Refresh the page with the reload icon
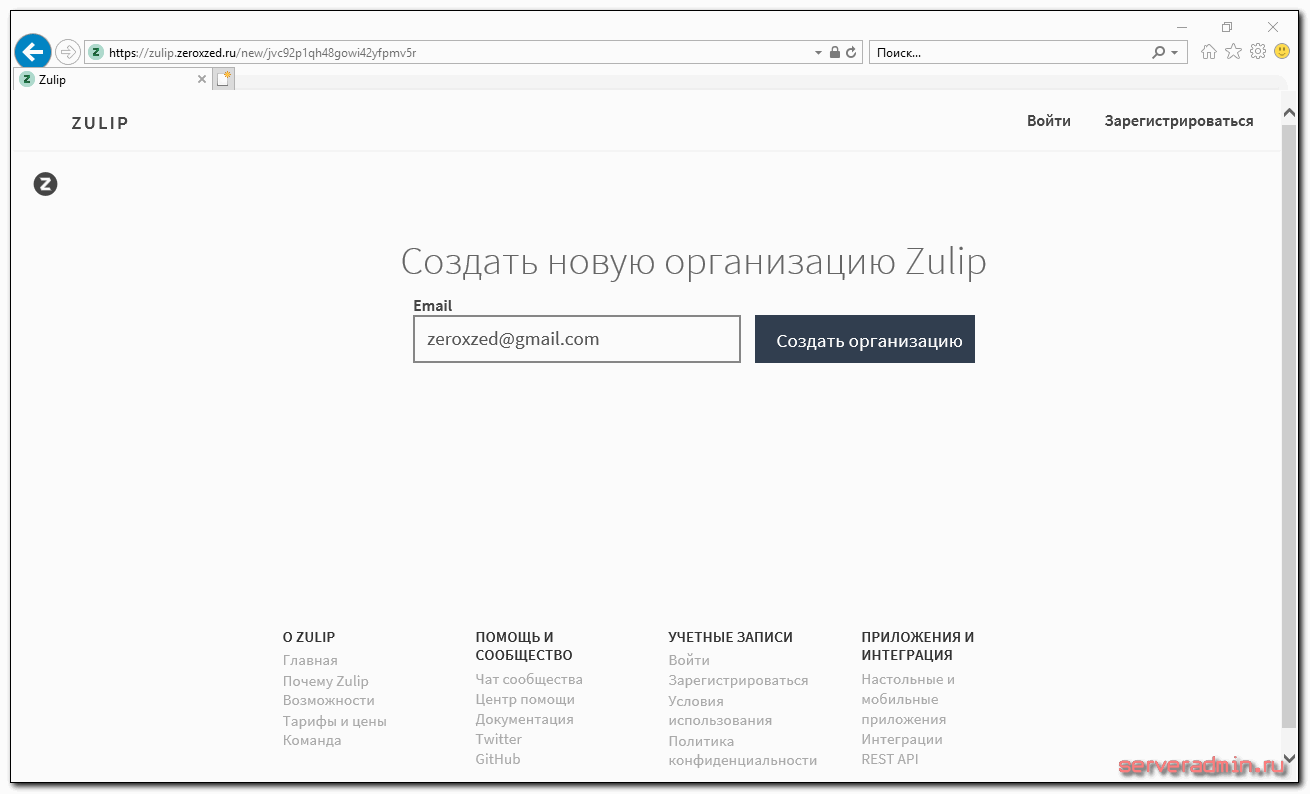The width and height of the screenshot is (1310, 794). point(851,53)
